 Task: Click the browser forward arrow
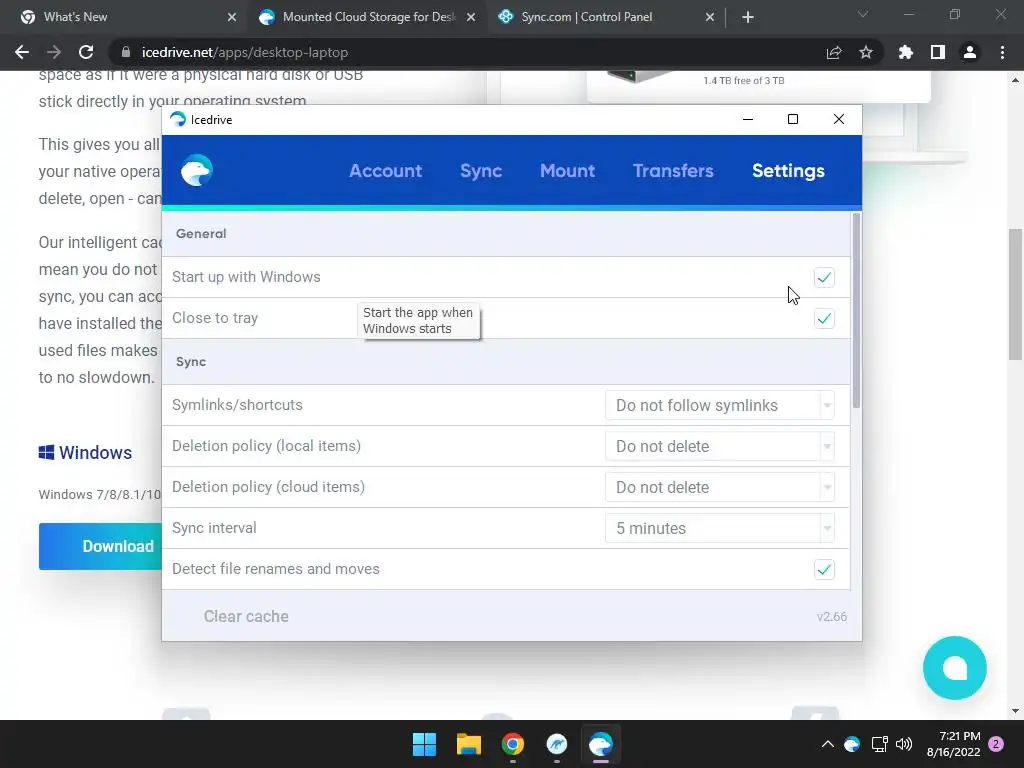click(54, 52)
